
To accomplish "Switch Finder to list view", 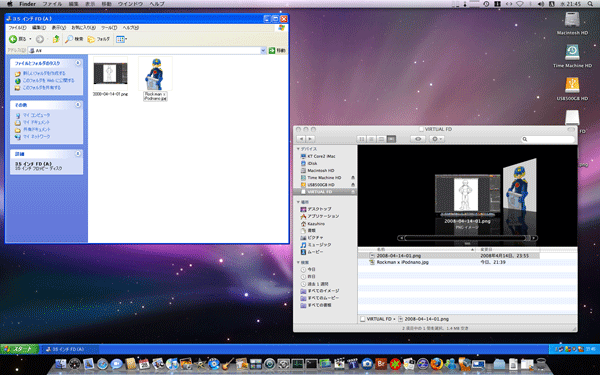I will (x=371, y=139).
